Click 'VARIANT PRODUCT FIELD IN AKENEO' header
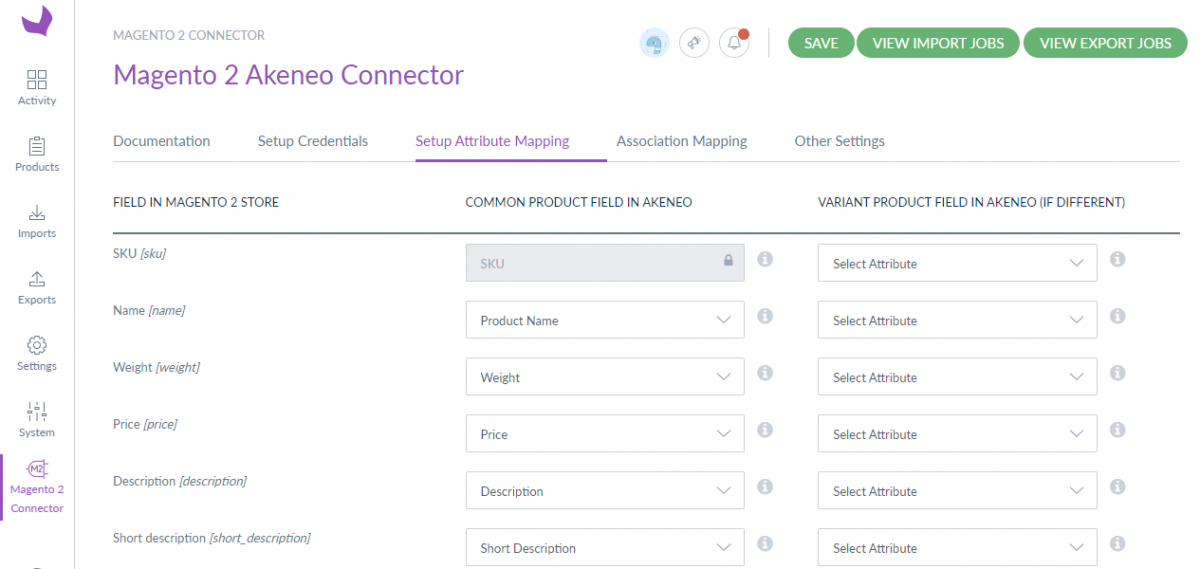1200x569 pixels. point(972,202)
